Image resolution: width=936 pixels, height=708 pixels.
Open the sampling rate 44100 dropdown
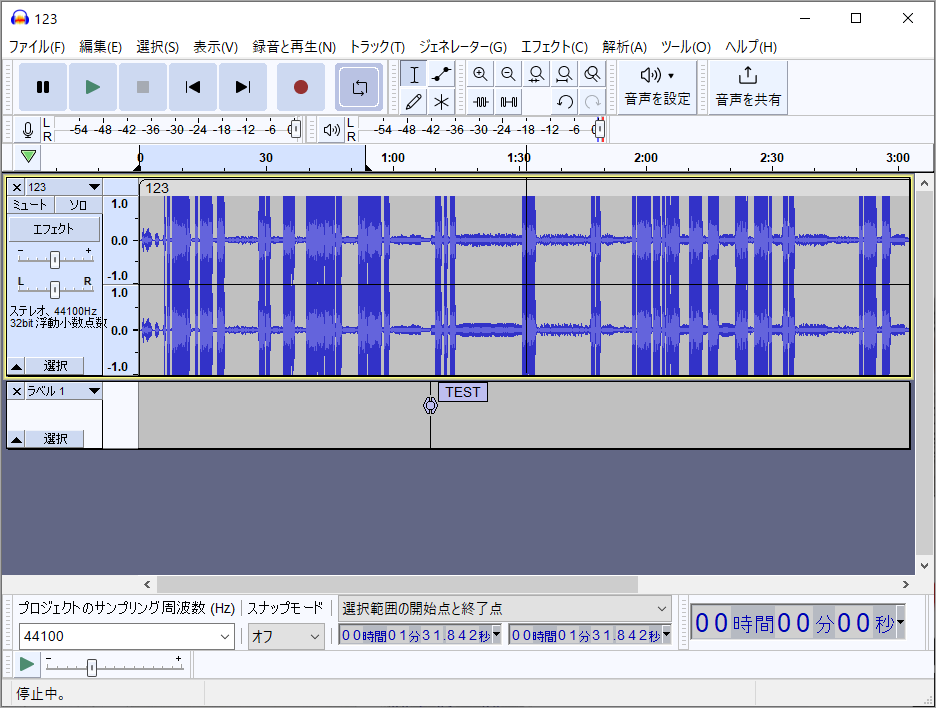(x=125, y=637)
